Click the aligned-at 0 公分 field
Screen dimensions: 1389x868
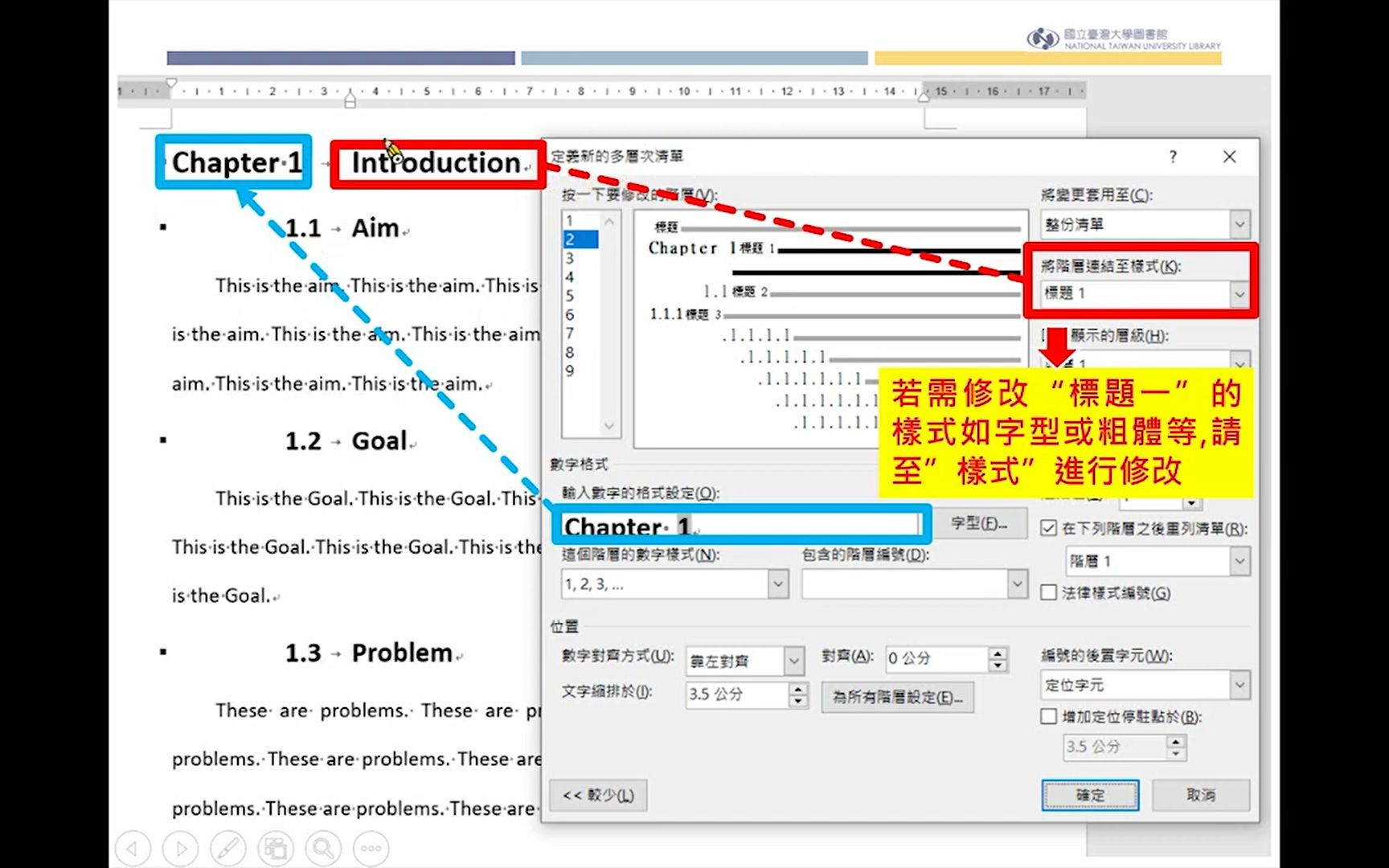click(936, 659)
